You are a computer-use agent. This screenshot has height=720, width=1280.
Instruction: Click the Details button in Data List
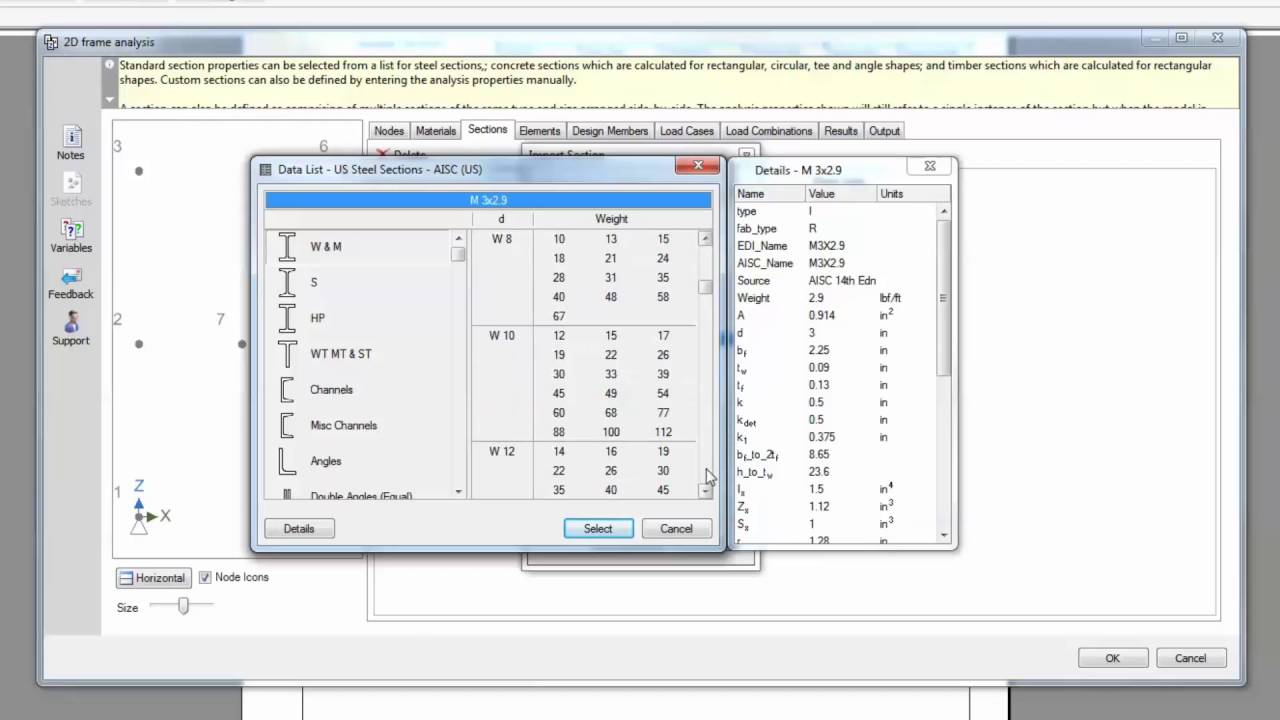tap(299, 528)
